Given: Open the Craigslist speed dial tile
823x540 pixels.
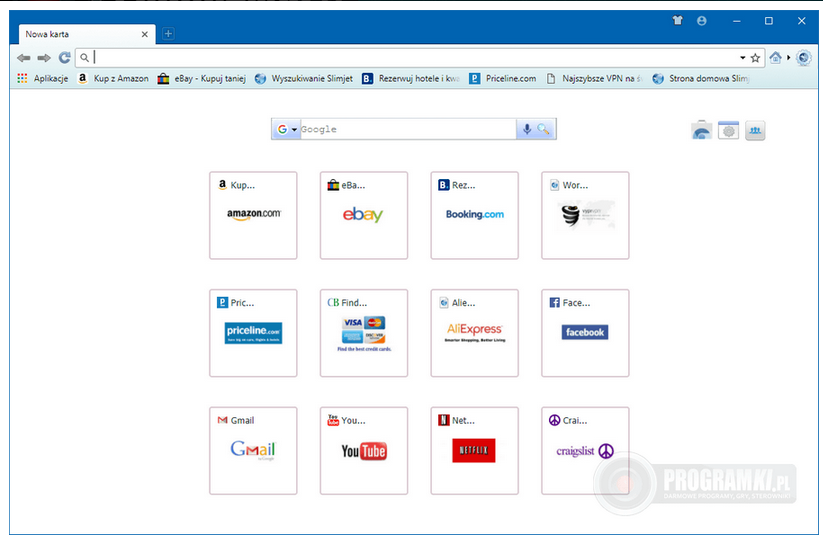Looking at the screenshot, I should [585, 450].
